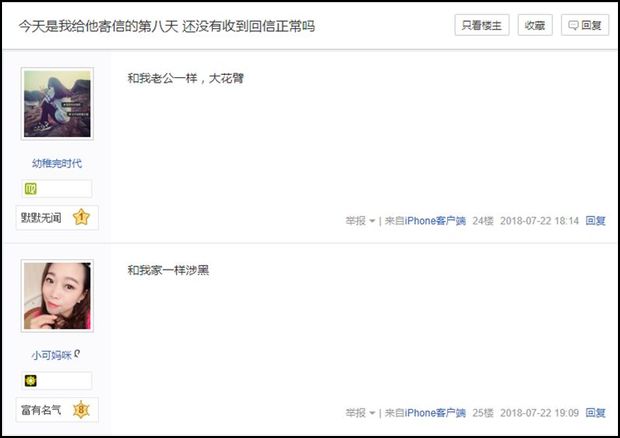Click the level 1 star icon by 默默无闻
The image size is (620, 438).
(81, 217)
